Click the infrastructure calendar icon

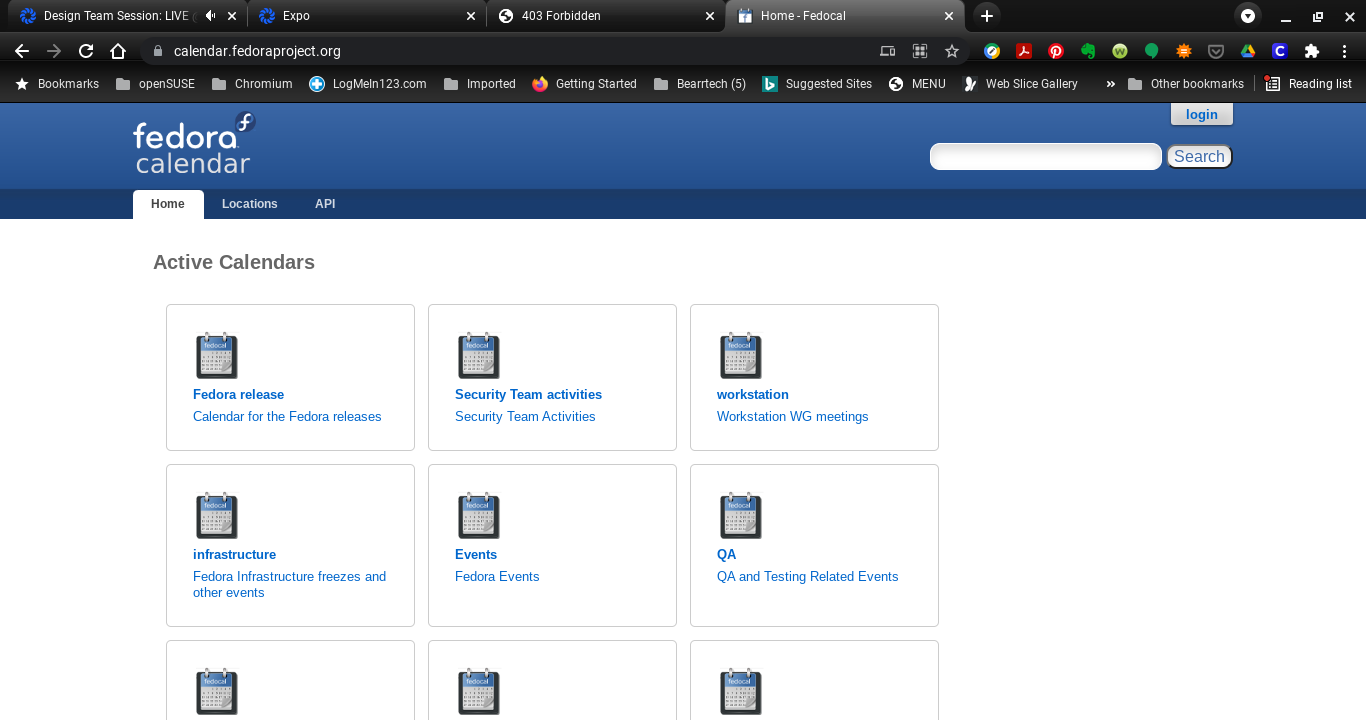click(217, 515)
